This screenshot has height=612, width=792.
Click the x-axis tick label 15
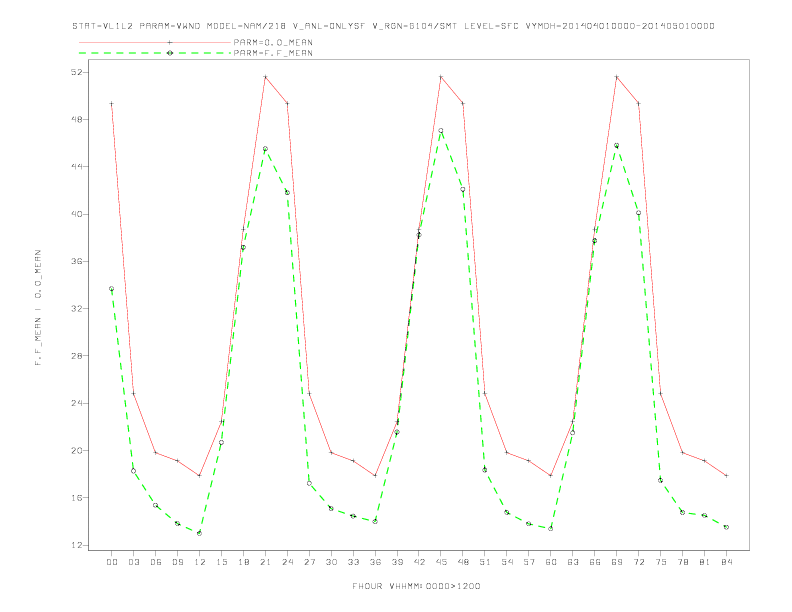[221, 562]
